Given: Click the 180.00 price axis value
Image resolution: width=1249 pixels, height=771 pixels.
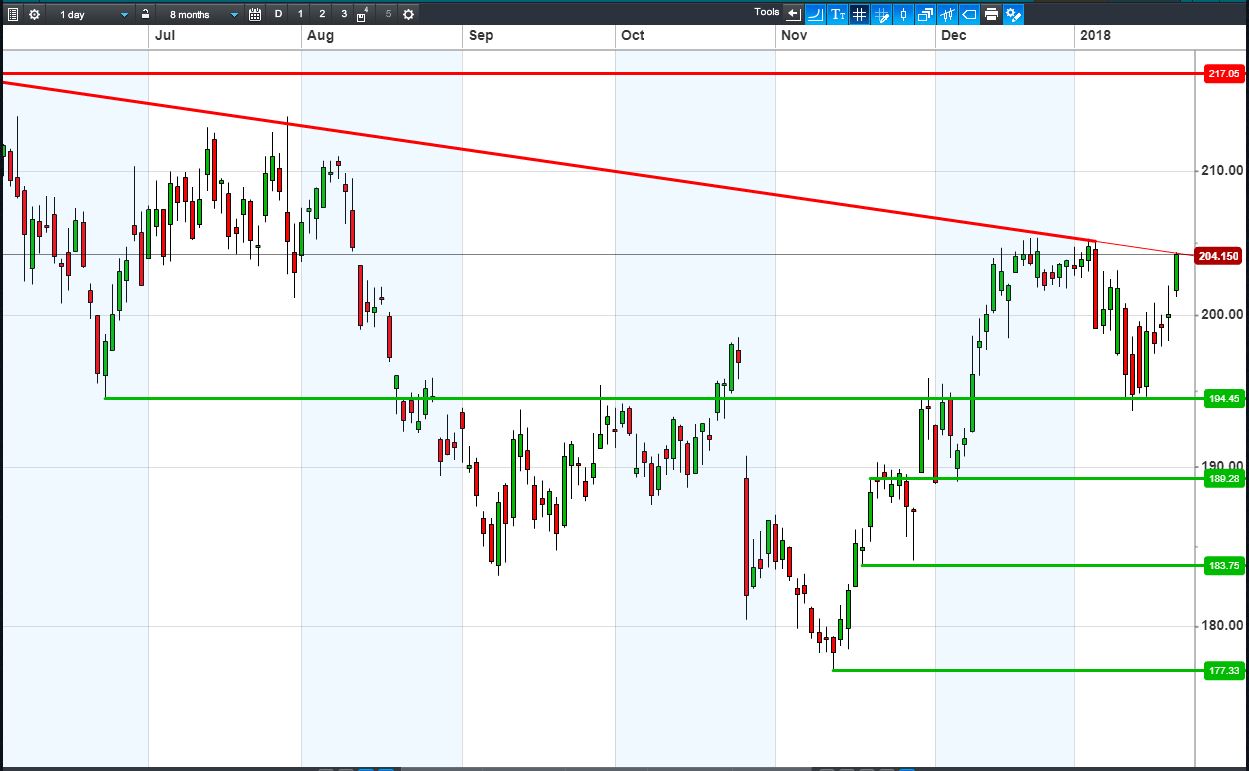Looking at the screenshot, I should [1222, 626].
